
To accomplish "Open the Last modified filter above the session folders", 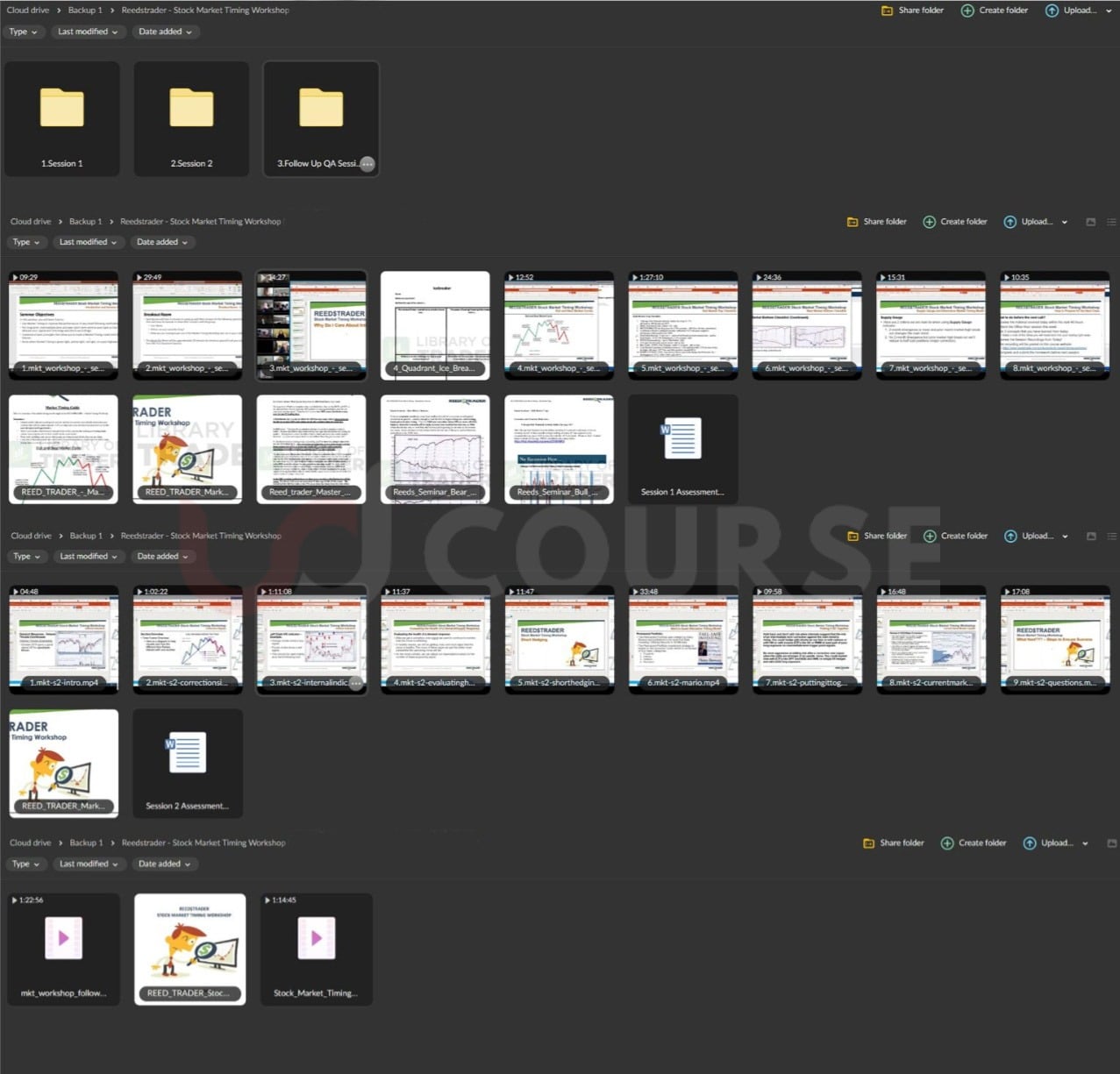I will click(88, 32).
